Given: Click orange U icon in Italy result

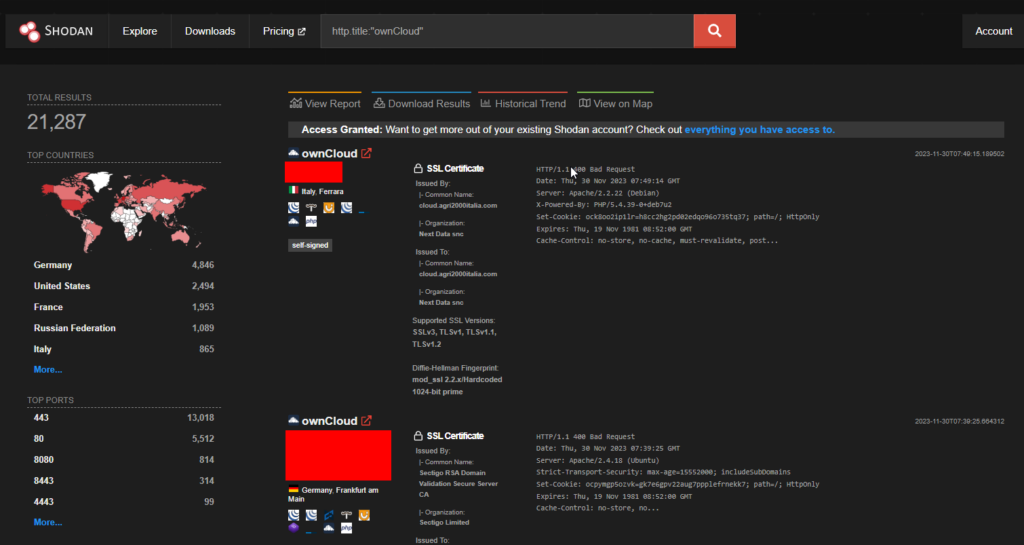Looking at the screenshot, I should point(328,208).
